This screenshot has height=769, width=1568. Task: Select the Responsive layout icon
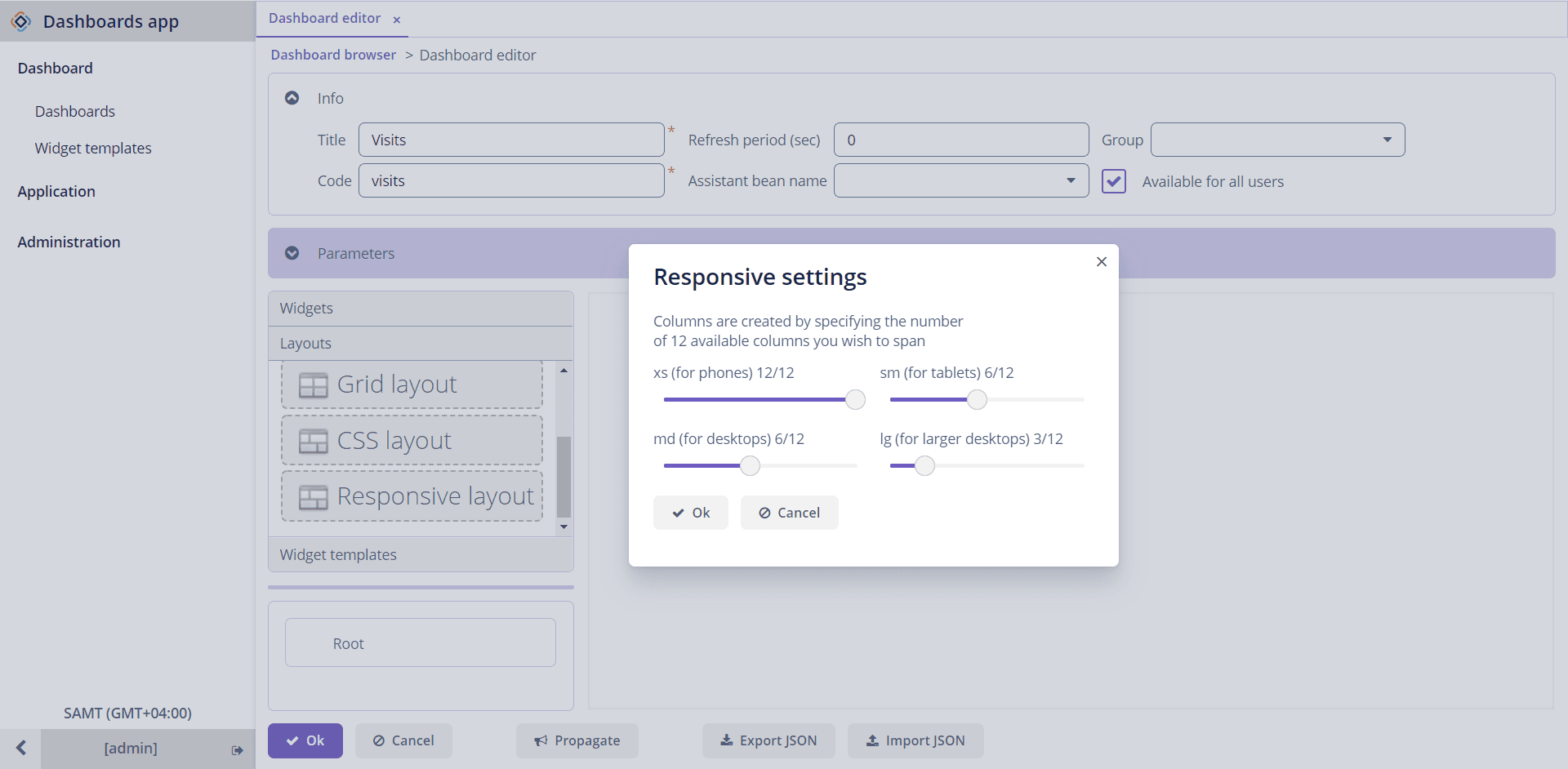pos(313,496)
